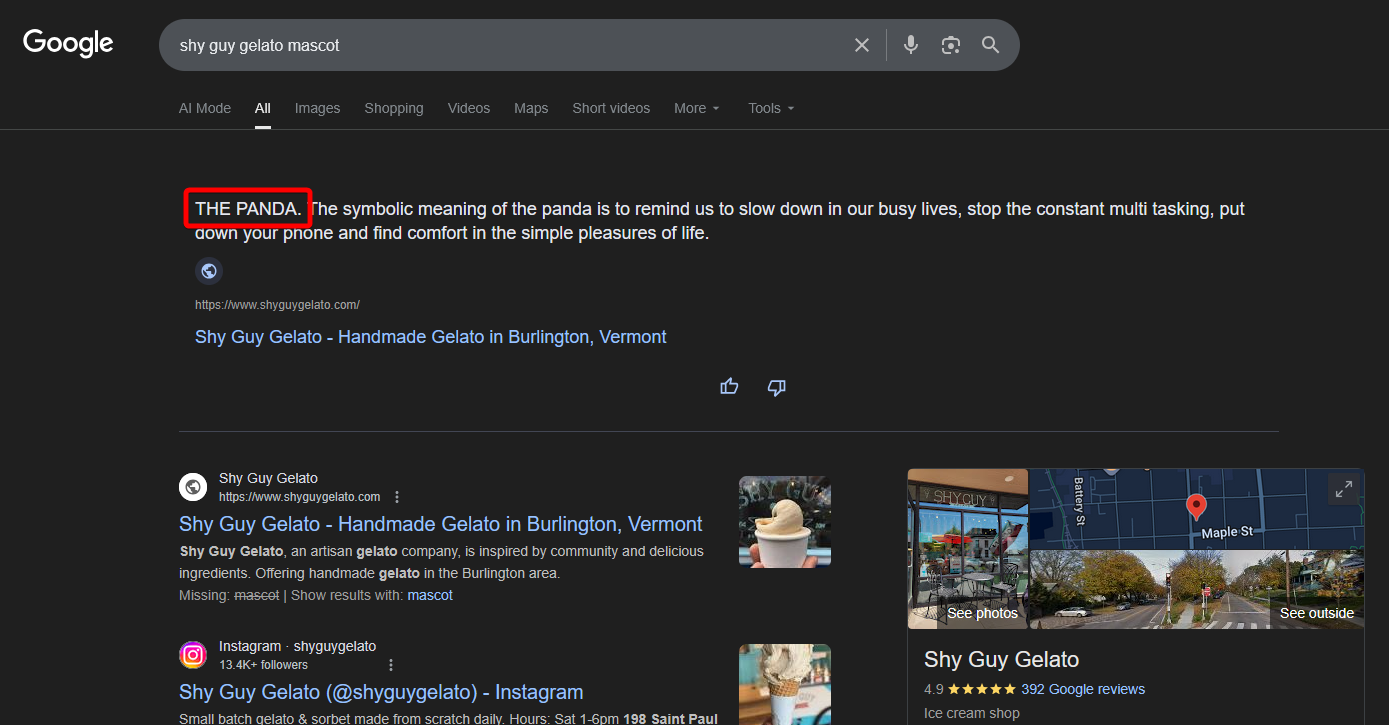Click the Google logo
The height and width of the screenshot is (725, 1389).
point(68,43)
